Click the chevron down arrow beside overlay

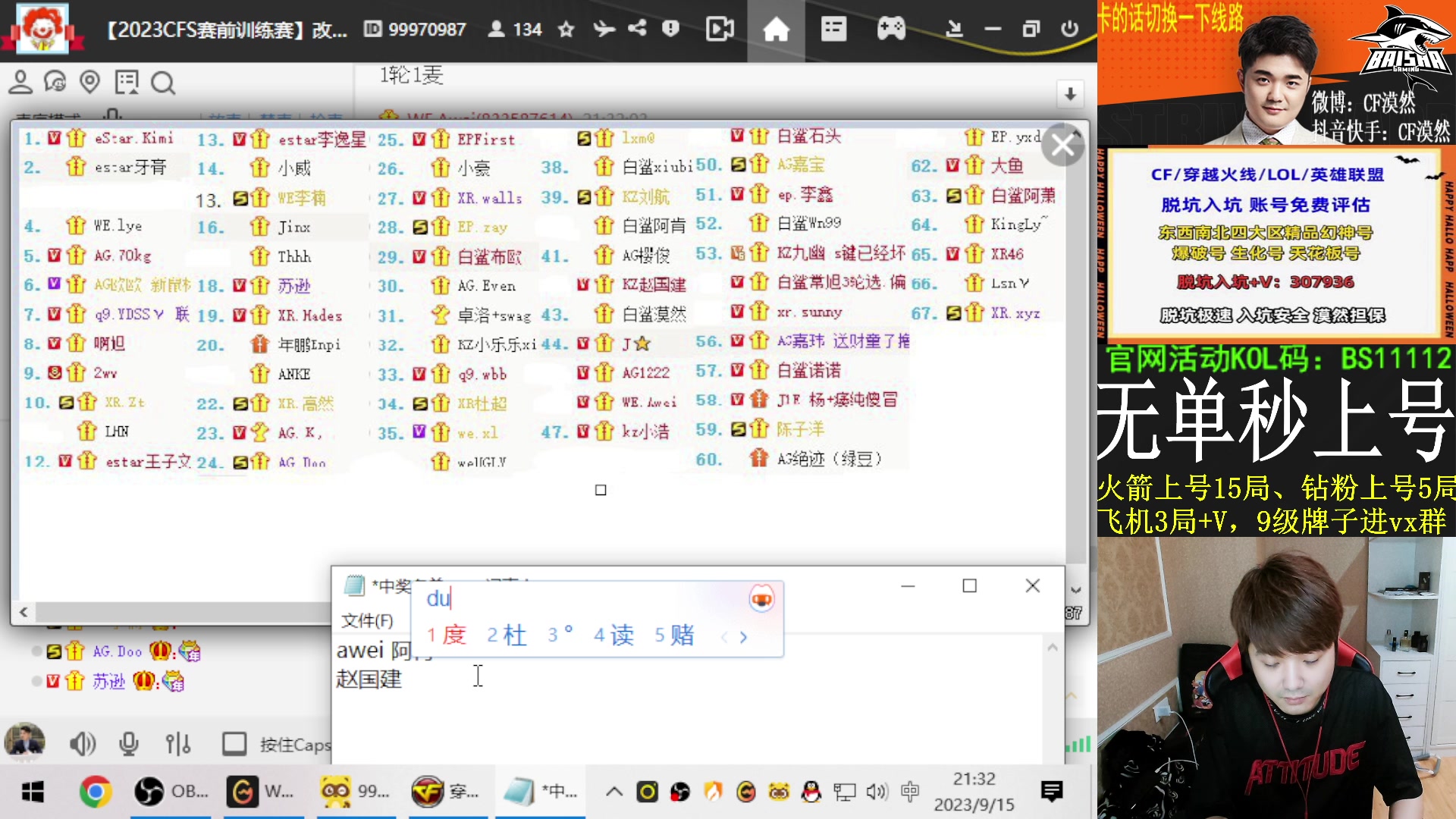[1075, 589]
